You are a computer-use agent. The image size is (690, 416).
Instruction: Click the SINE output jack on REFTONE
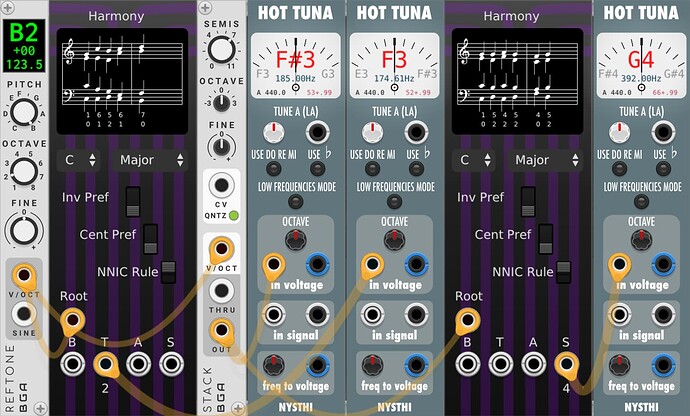click(24, 314)
